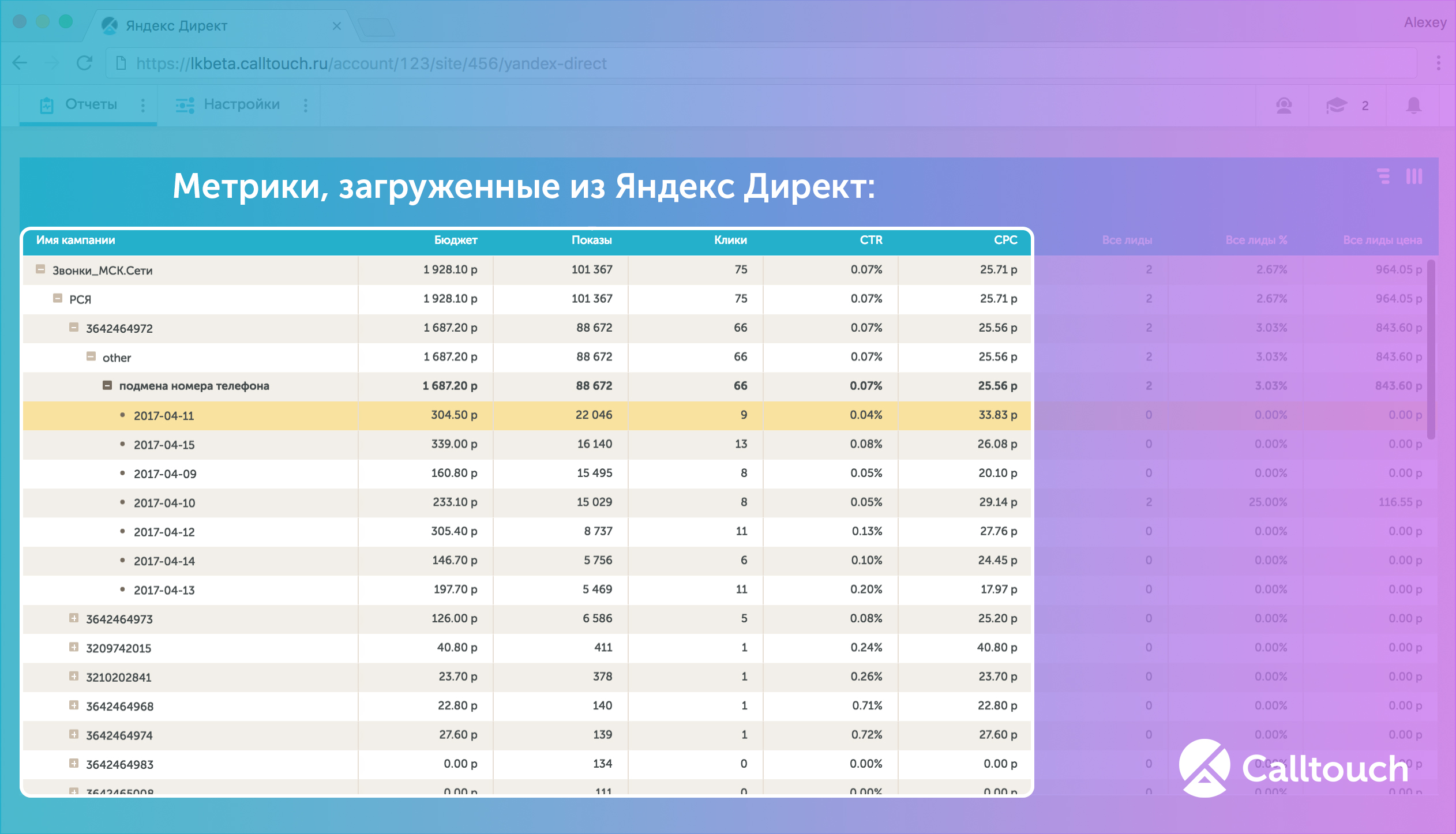The height and width of the screenshot is (834, 1456).
Task: Expand the 3642464983 row
Action: tap(73, 764)
